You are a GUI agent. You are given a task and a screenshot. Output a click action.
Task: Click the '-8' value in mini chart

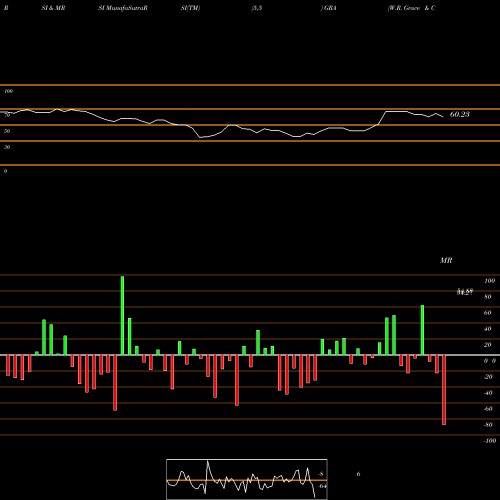pos(321,474)
